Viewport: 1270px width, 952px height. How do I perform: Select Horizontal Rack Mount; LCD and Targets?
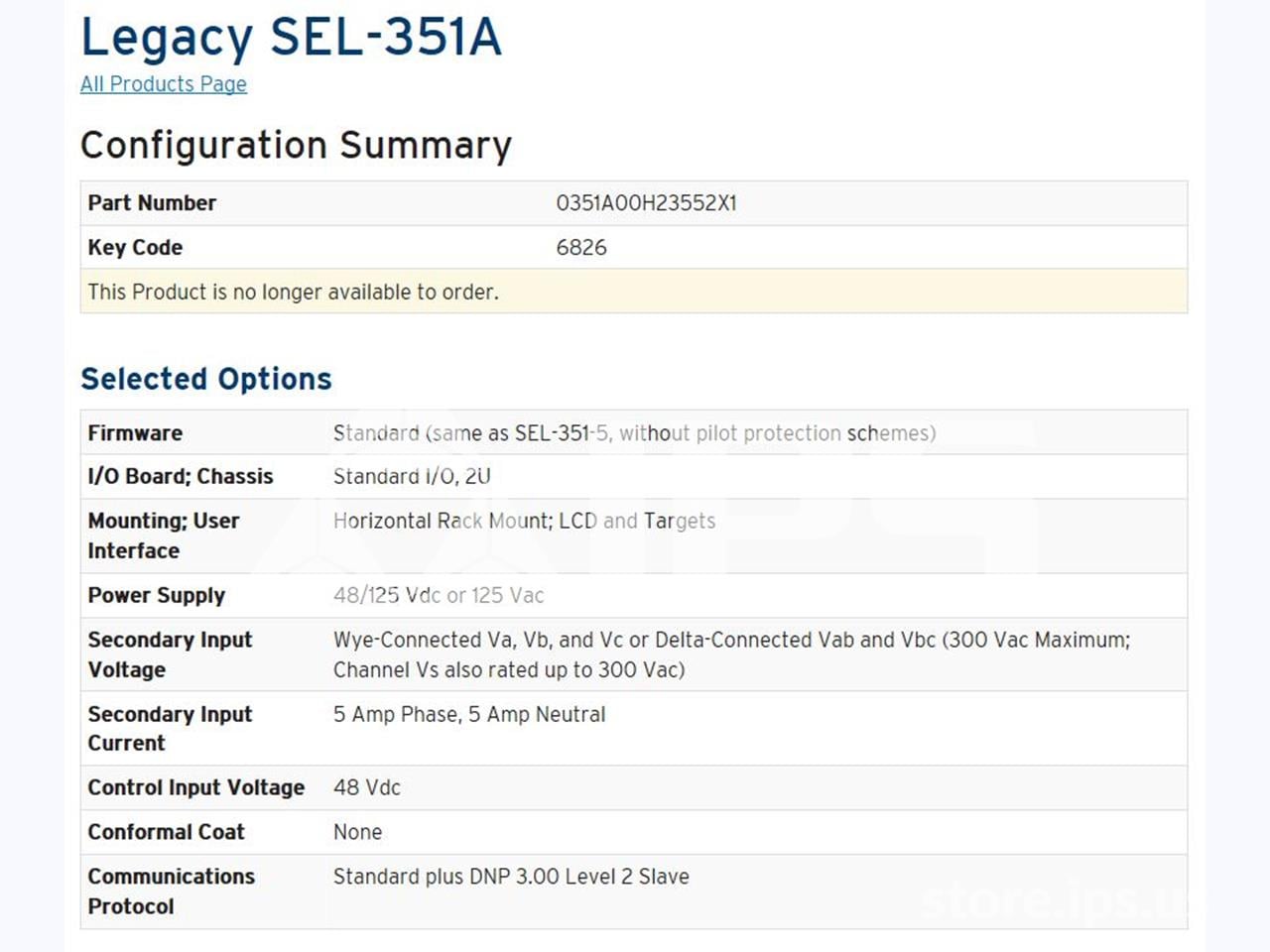[524, 522]
